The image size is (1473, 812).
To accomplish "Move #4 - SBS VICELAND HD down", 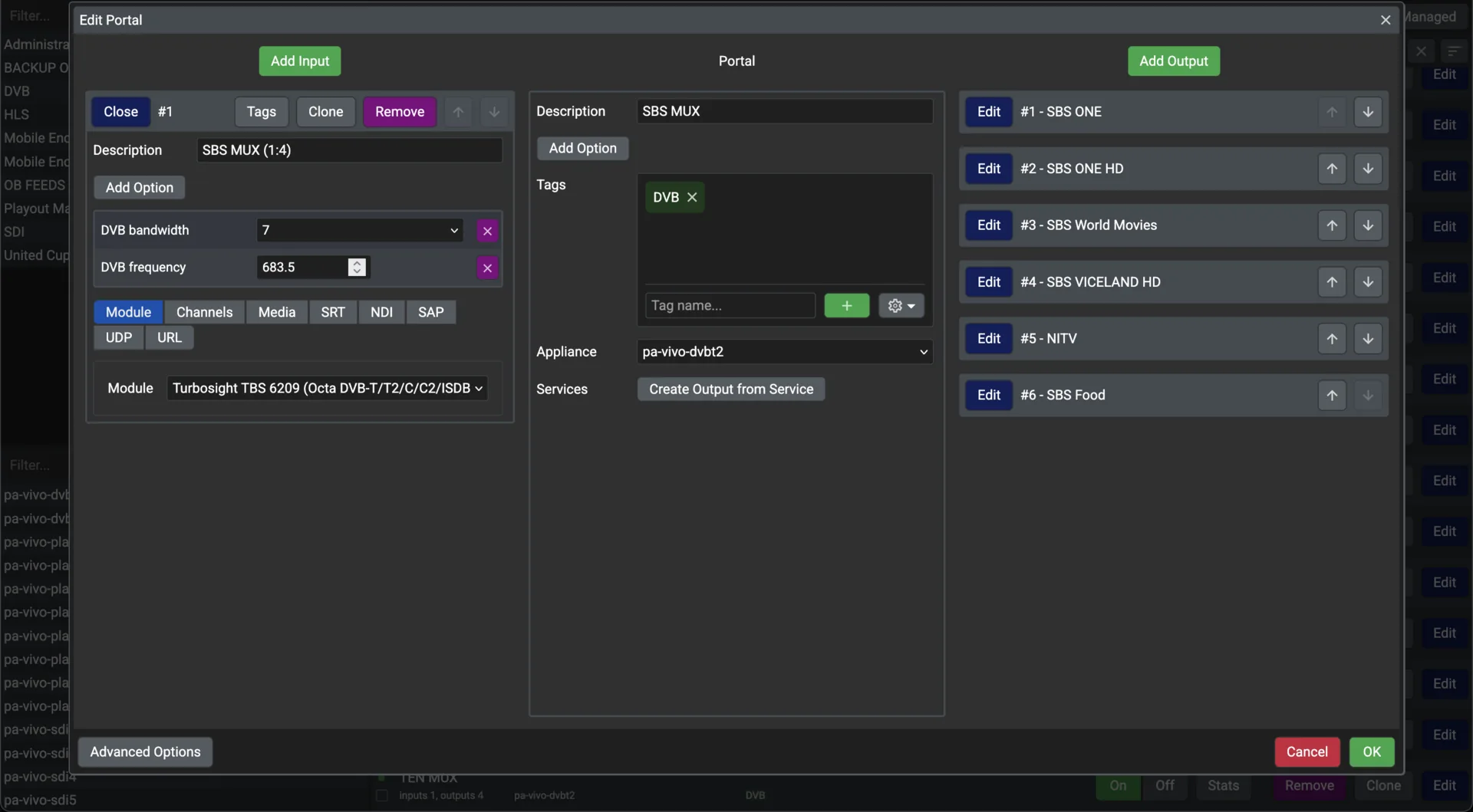I will coord(1367,282).
